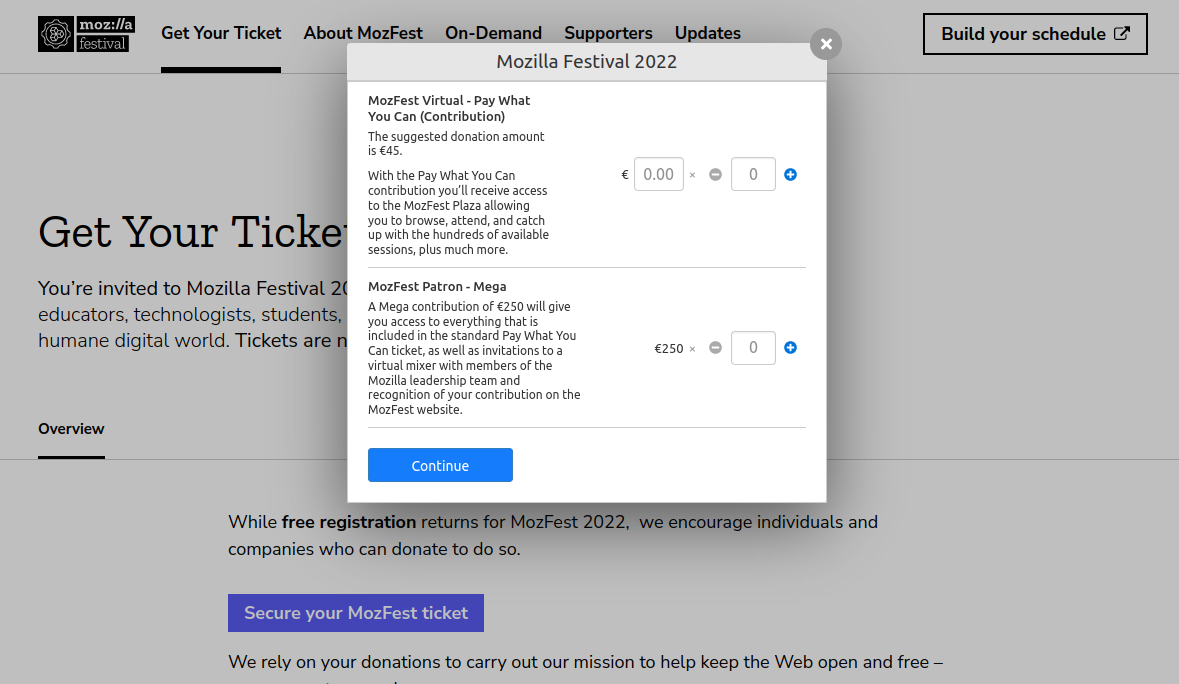
Task: Focus the Patron Mega quantity field
Action: [x=753, y=348]
